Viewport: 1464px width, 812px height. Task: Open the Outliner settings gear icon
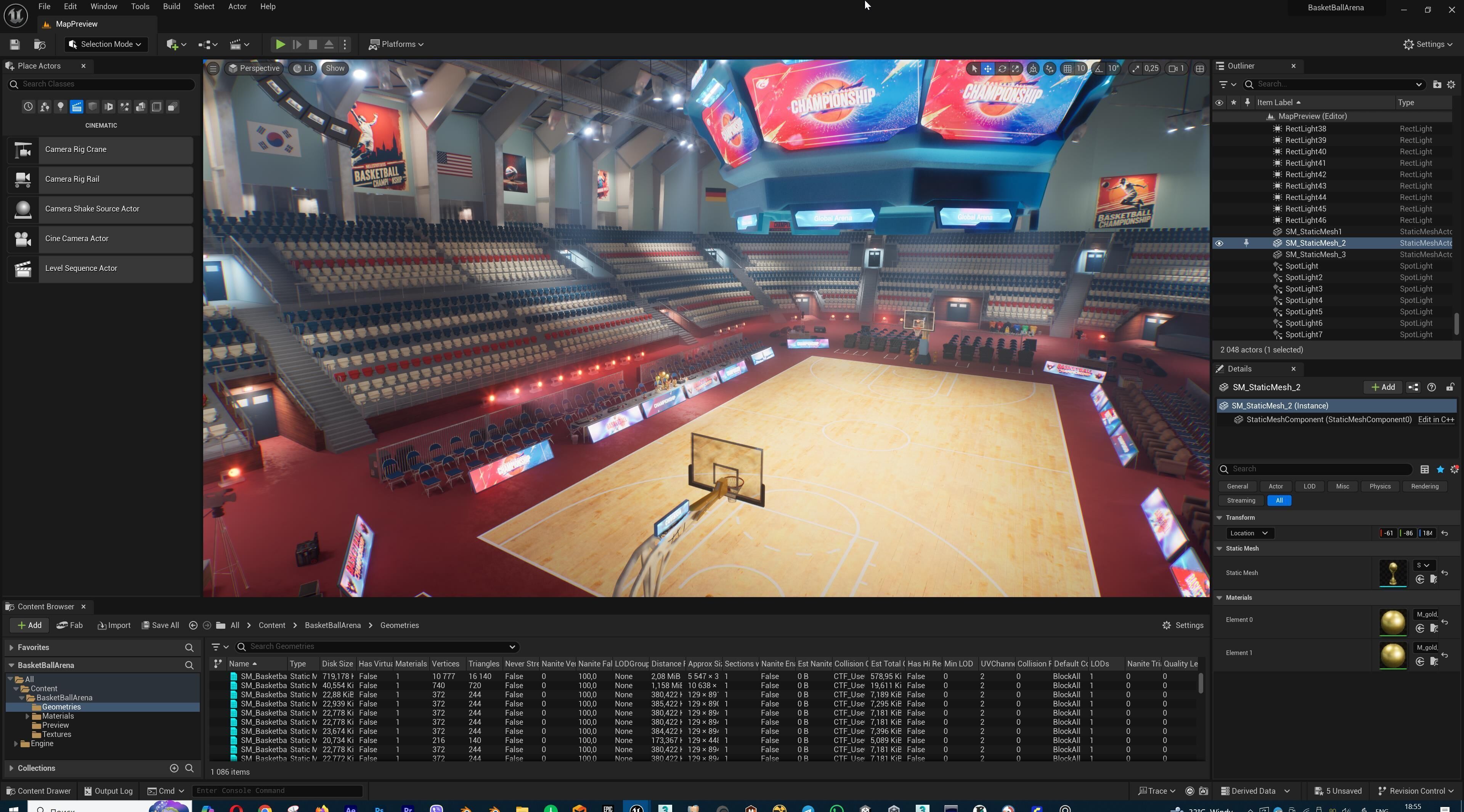(x=1451, y=84)
